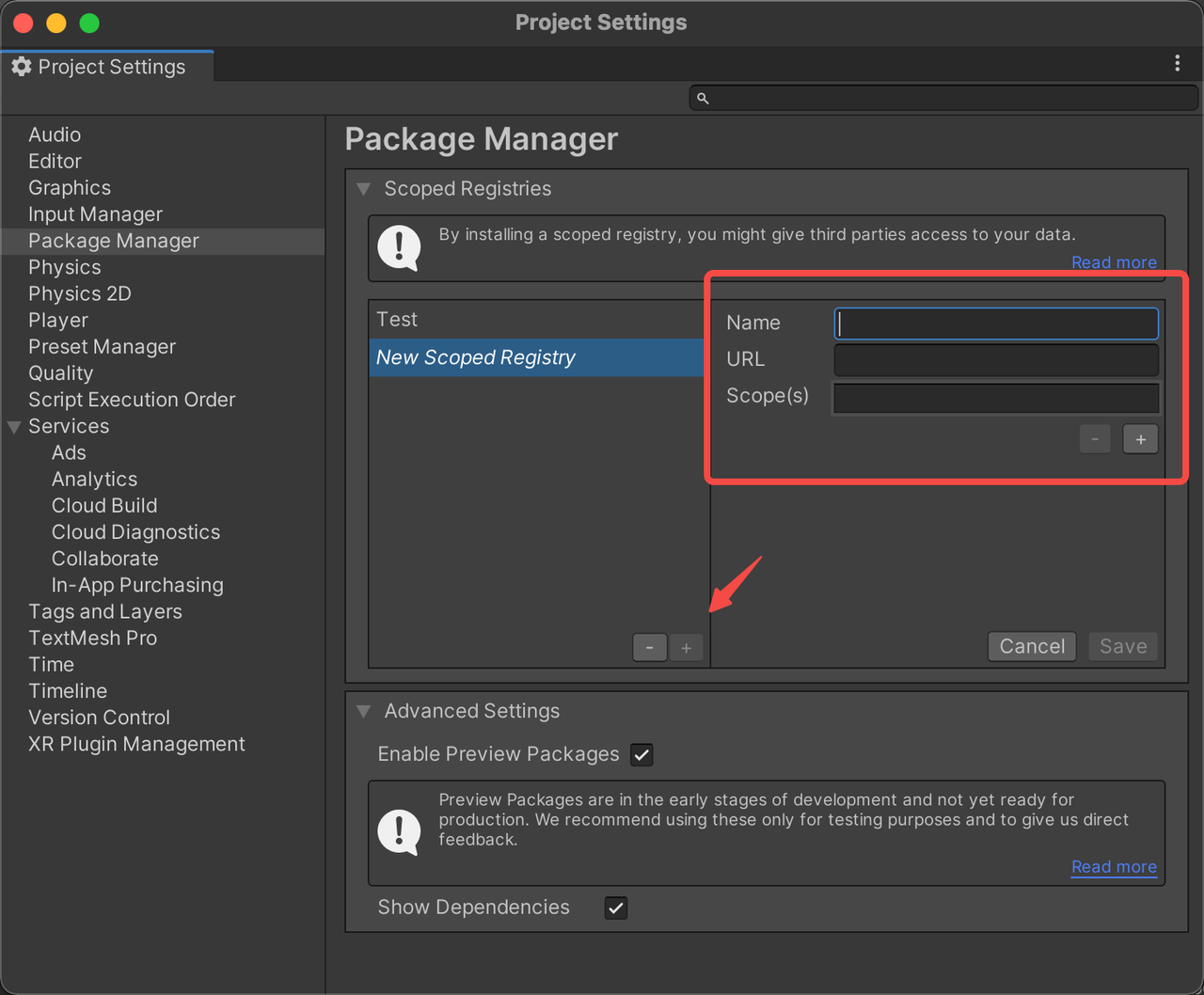Toggle Enable Preview Packages checkbox
Viewport: 1204px width, 995px height.
642,754
